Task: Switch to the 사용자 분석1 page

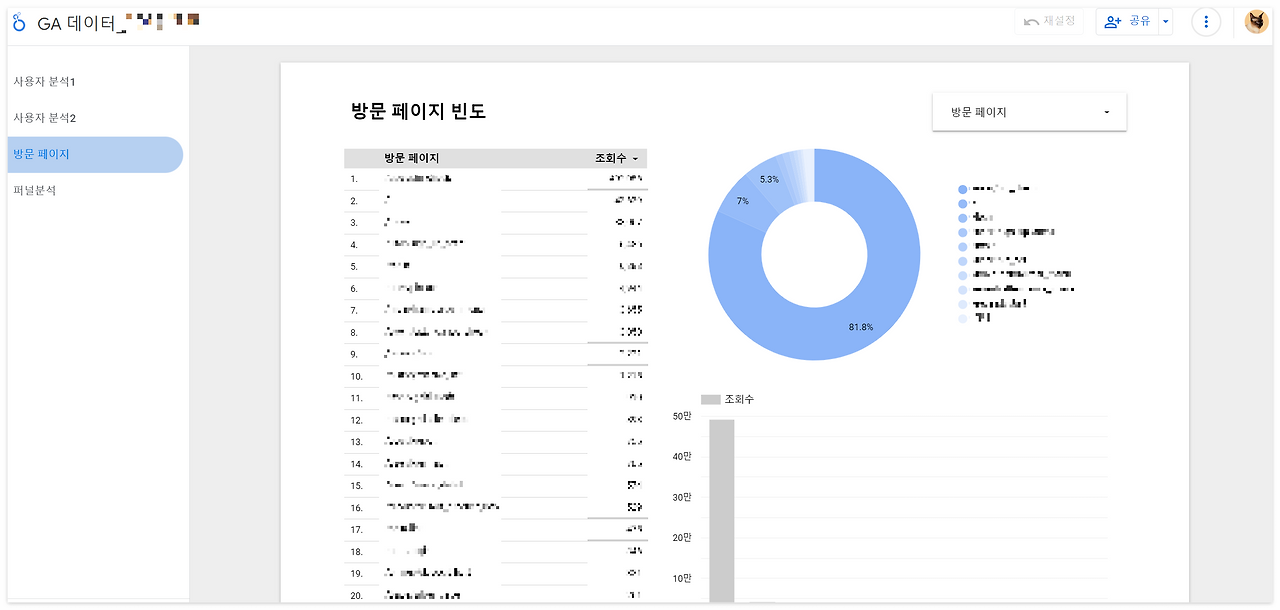Action: (x=43, y=81)
